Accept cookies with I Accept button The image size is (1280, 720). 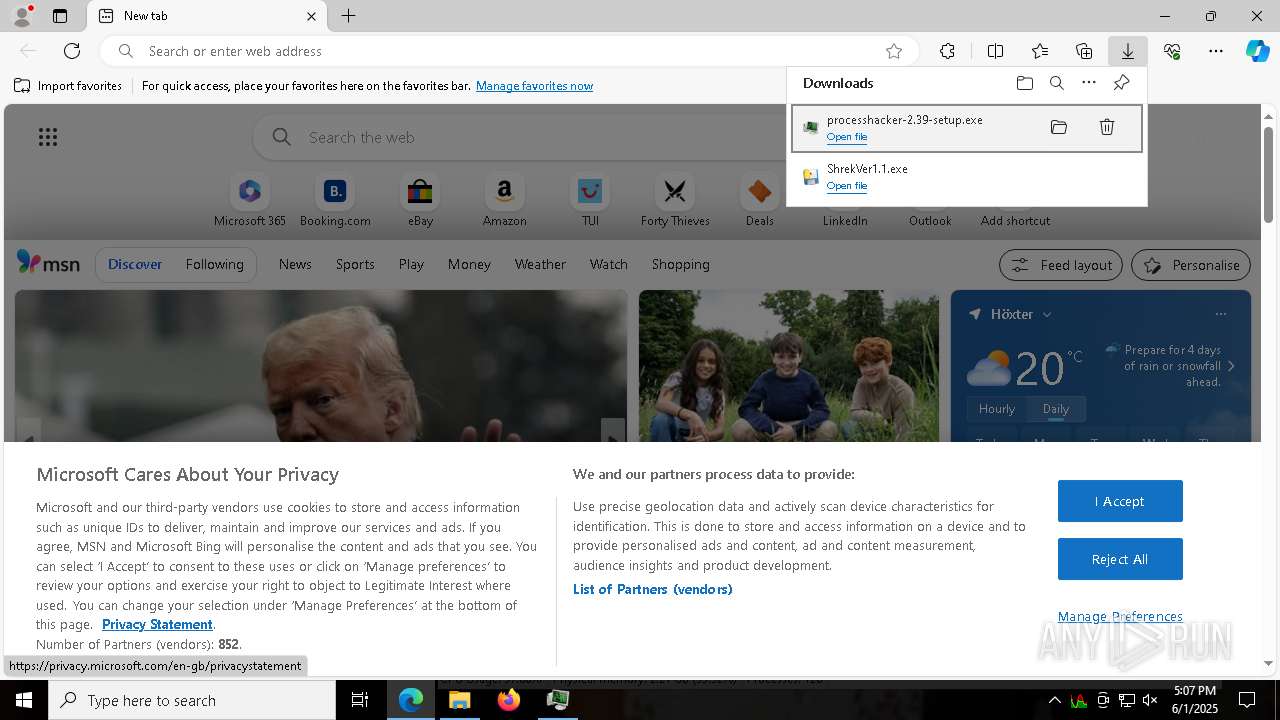pos(1120,501)
